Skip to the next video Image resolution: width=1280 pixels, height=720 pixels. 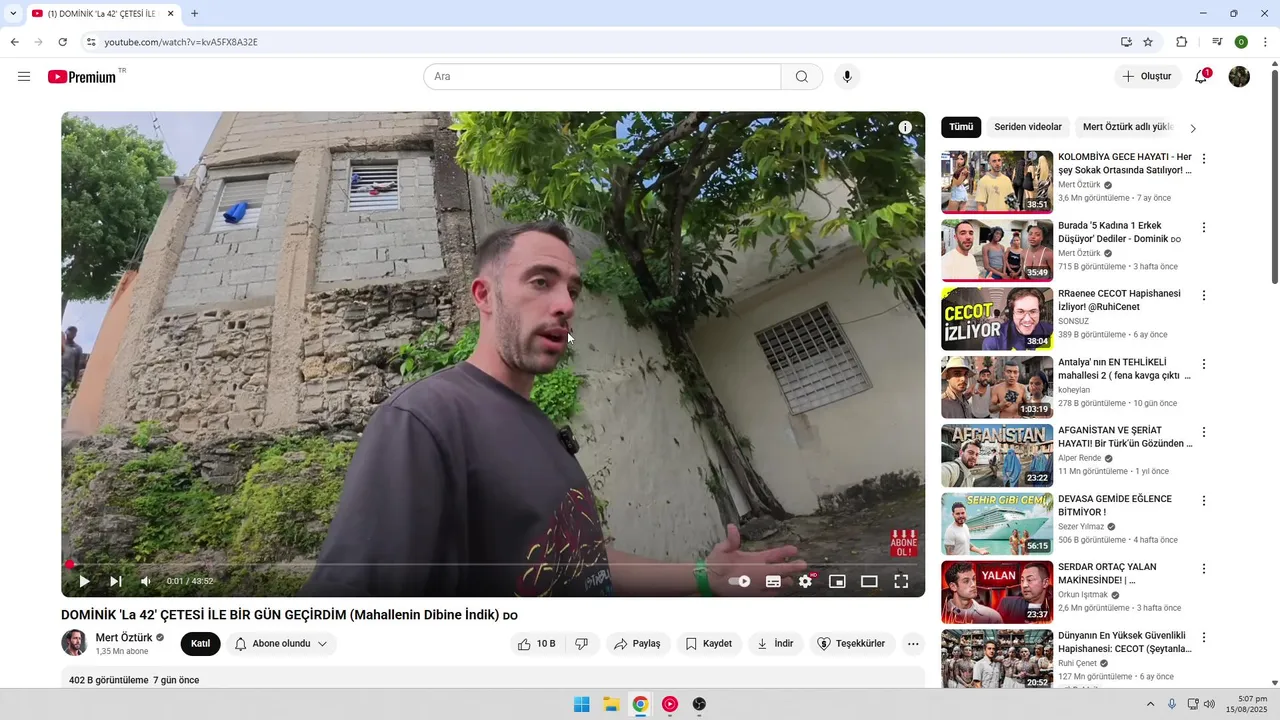116,581
